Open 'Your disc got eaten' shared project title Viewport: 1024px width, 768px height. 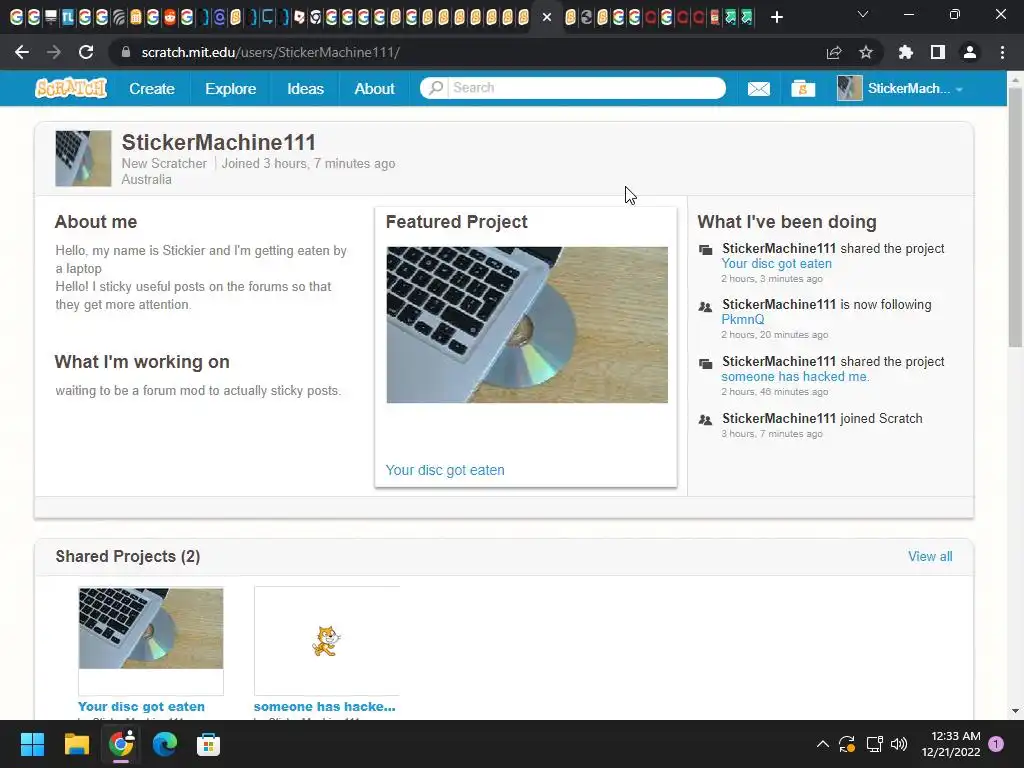(141, 707)
